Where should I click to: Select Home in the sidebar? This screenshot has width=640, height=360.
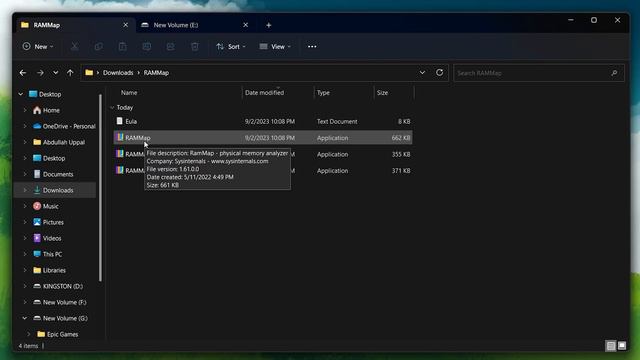pos(51,110)
